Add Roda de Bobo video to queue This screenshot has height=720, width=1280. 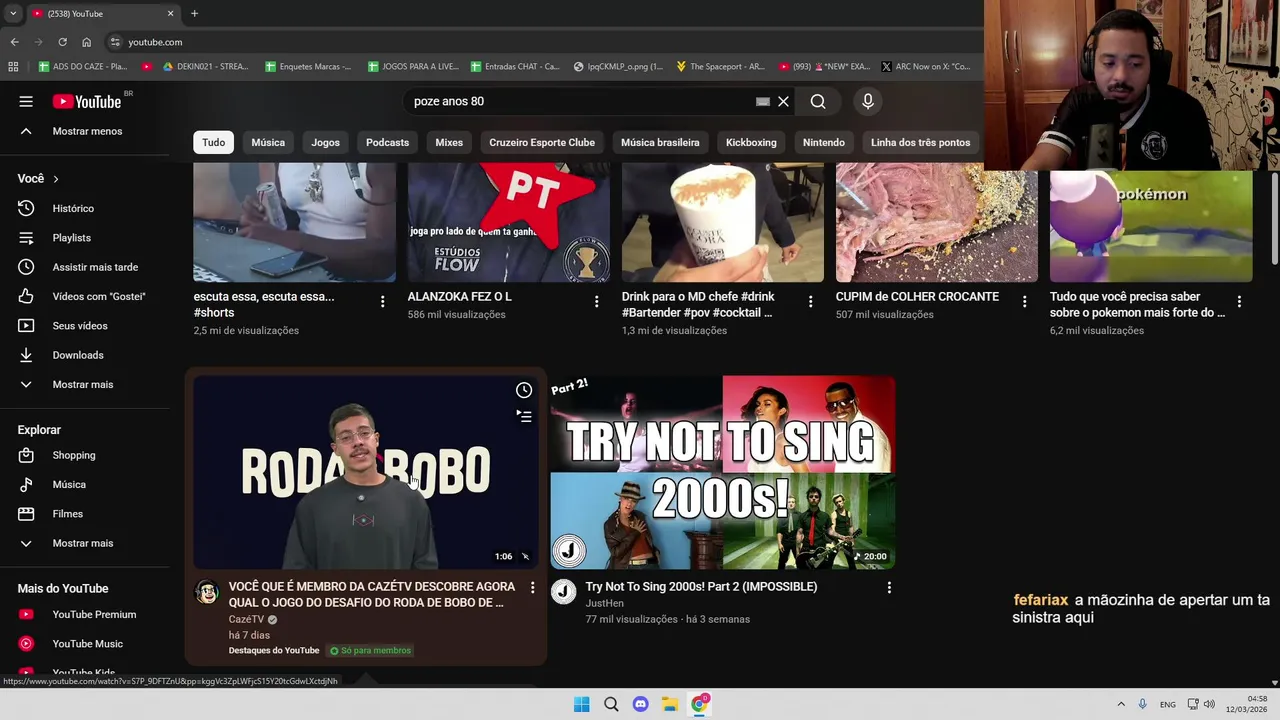[x=524, y=416]
